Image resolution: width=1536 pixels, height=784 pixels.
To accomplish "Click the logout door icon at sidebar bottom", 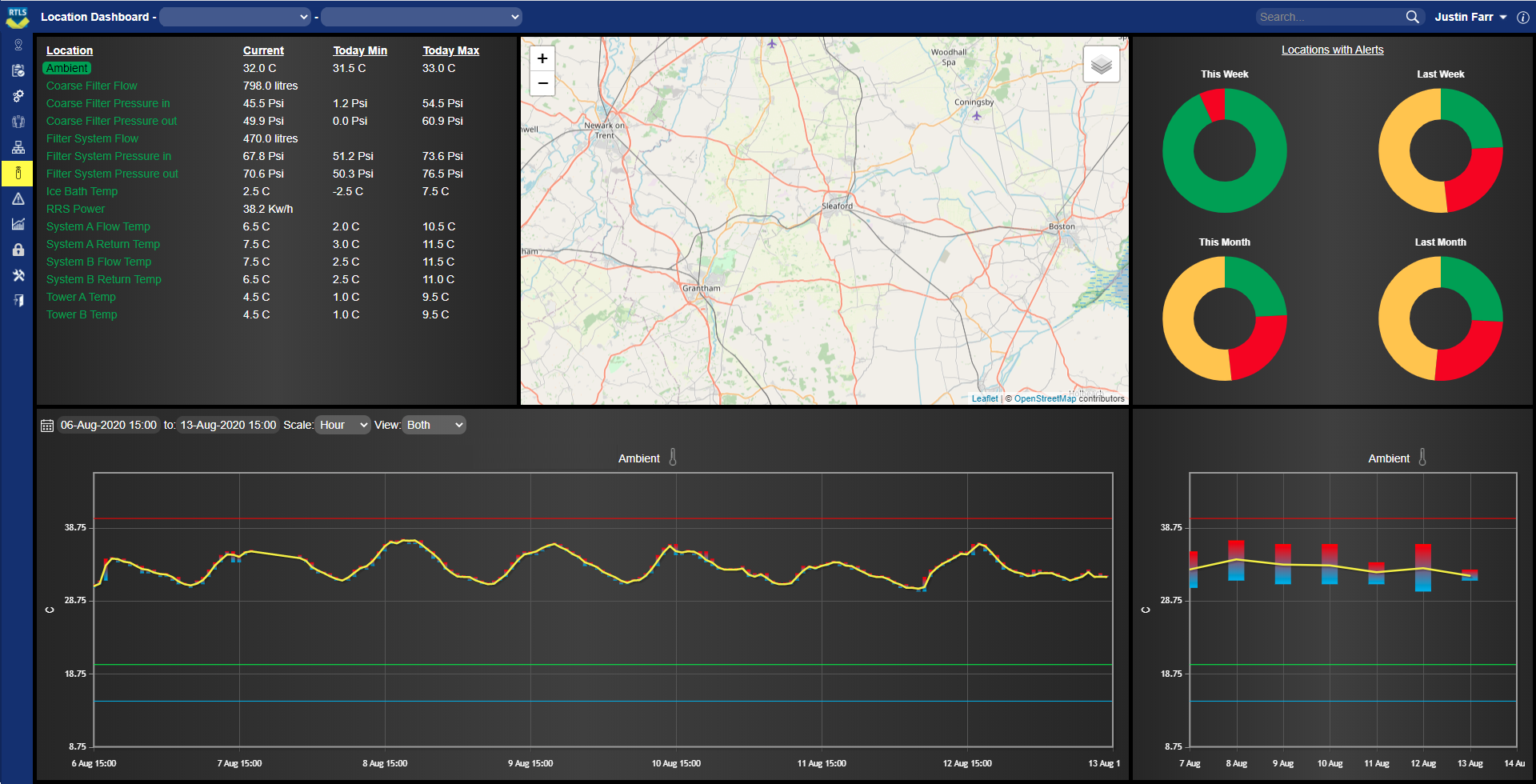I will point(18,301).
